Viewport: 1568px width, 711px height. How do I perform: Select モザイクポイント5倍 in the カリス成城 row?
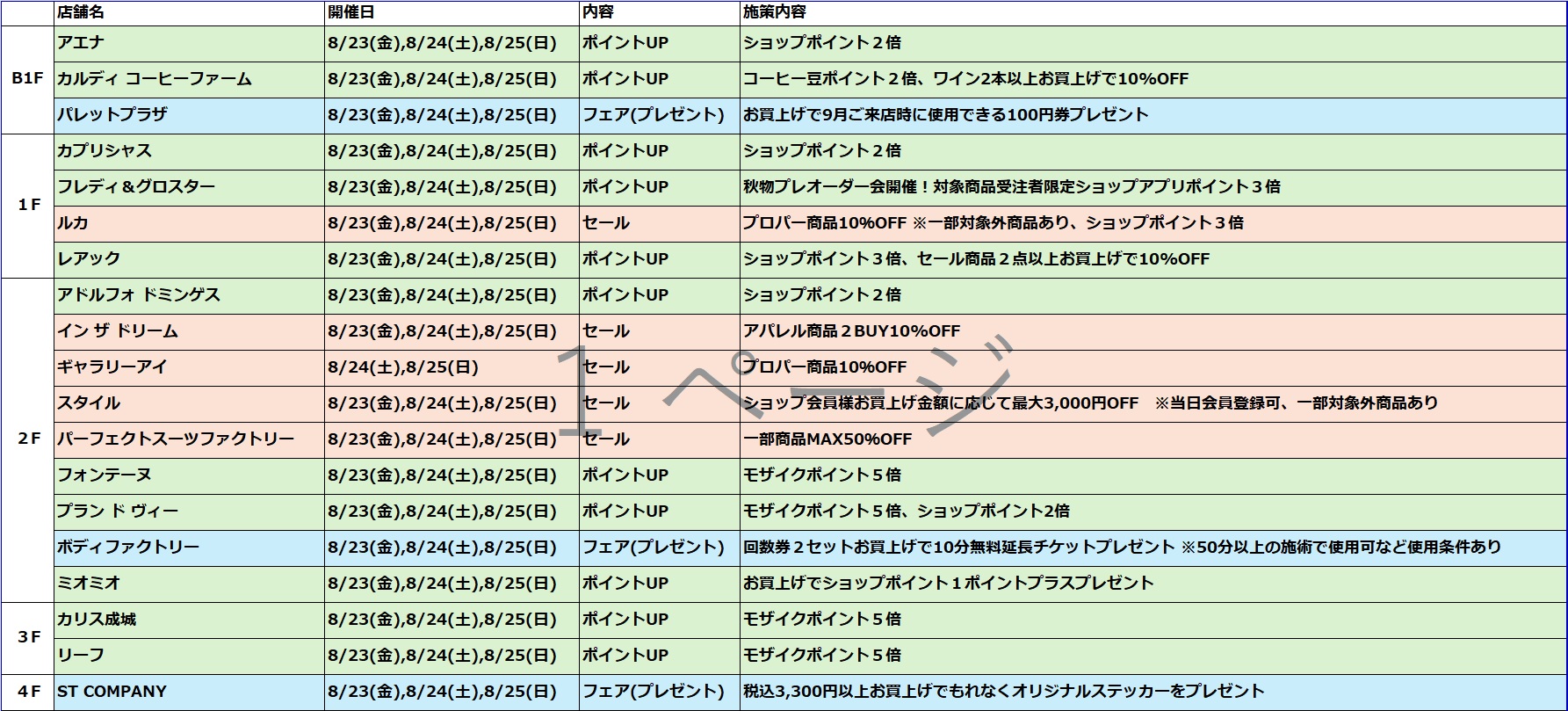[x=822, y=620]
